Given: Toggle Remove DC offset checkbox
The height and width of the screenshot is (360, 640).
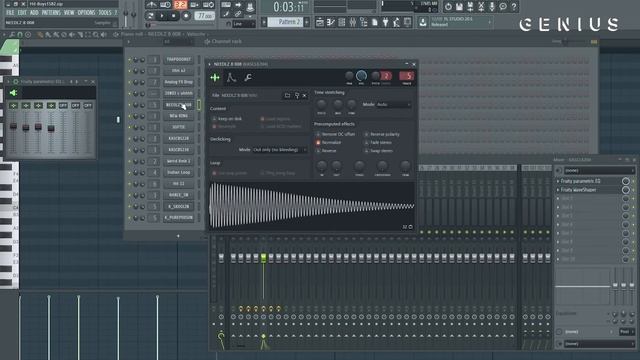Looking at the screenshot, I should 318,134.
